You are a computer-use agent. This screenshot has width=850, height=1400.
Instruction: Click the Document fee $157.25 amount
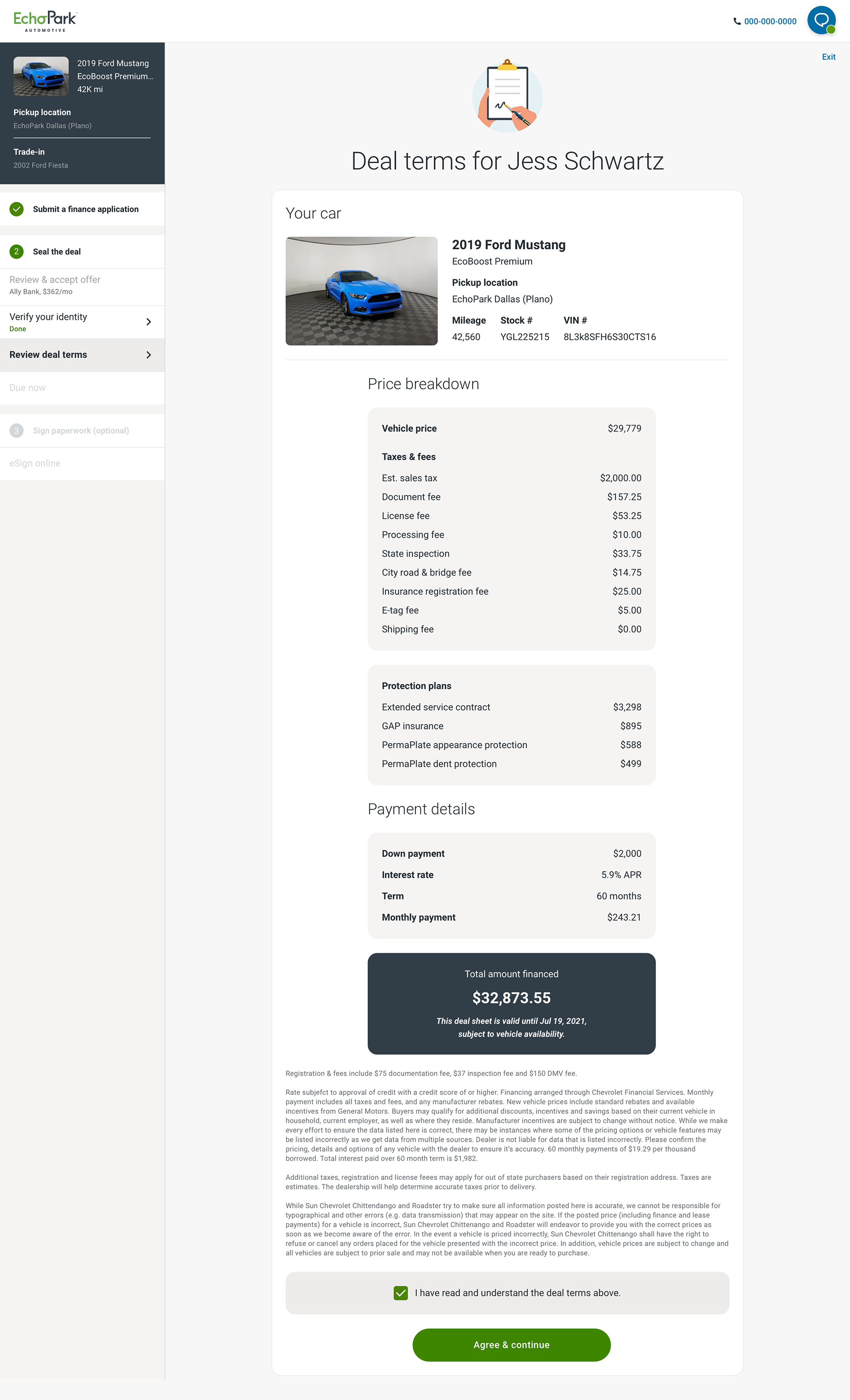click(x=624, y=497)
